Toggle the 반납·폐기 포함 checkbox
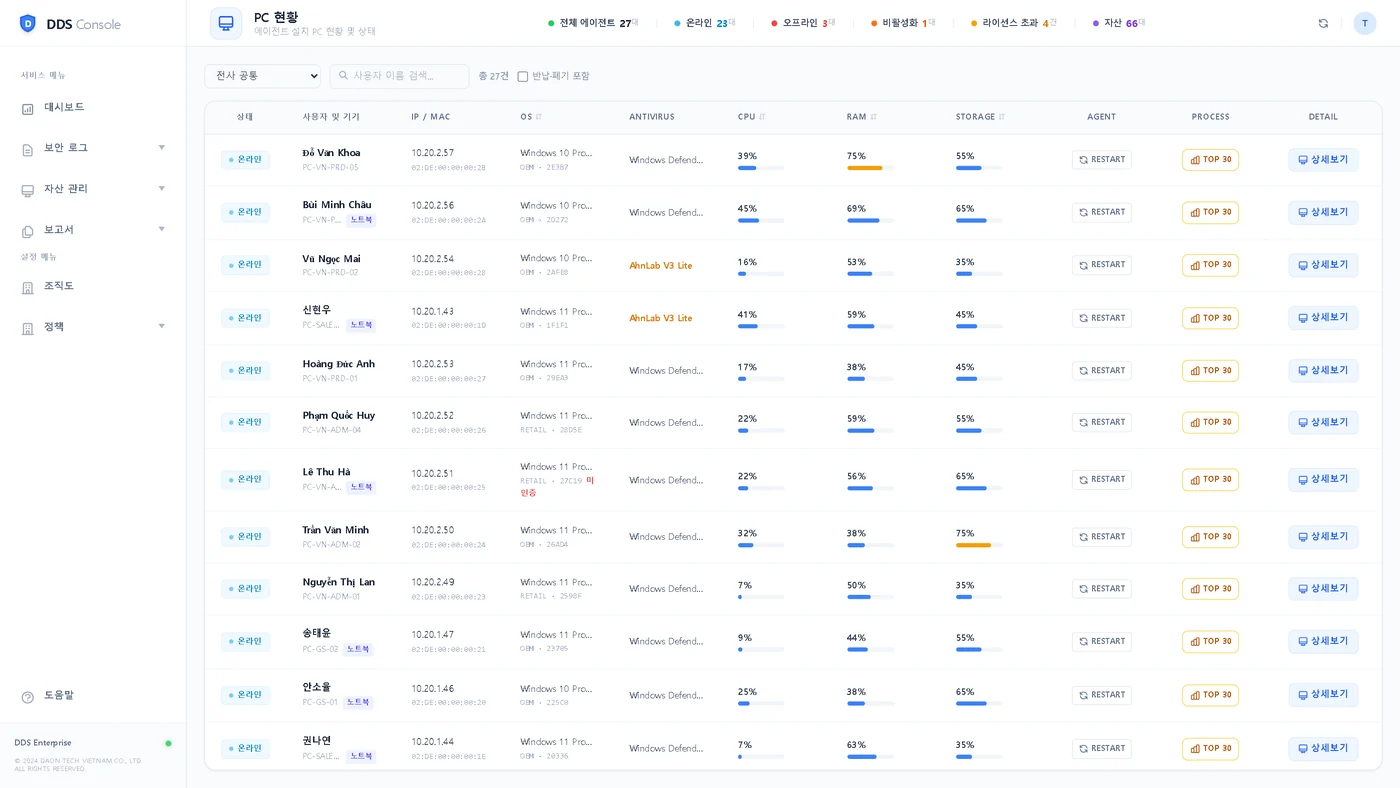Image resolution: width=1400 pixels, height=788 pixels. pyautogui.click(x=522, y=77)
